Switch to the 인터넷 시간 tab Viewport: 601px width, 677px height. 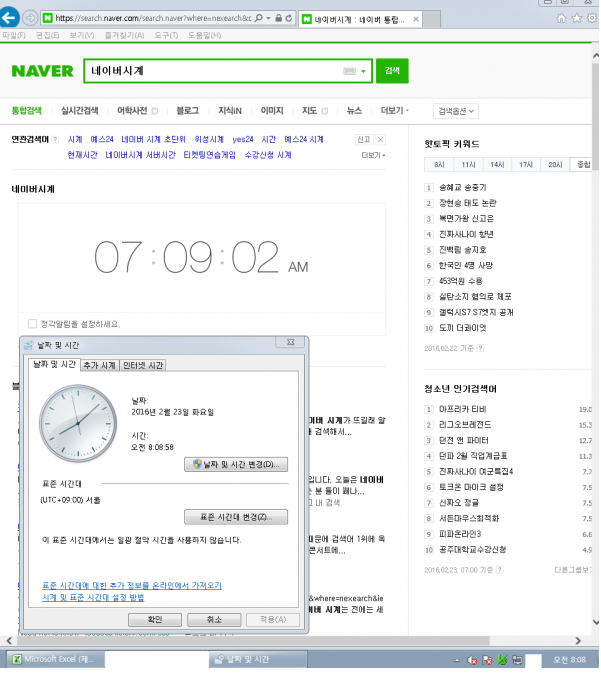143,365
